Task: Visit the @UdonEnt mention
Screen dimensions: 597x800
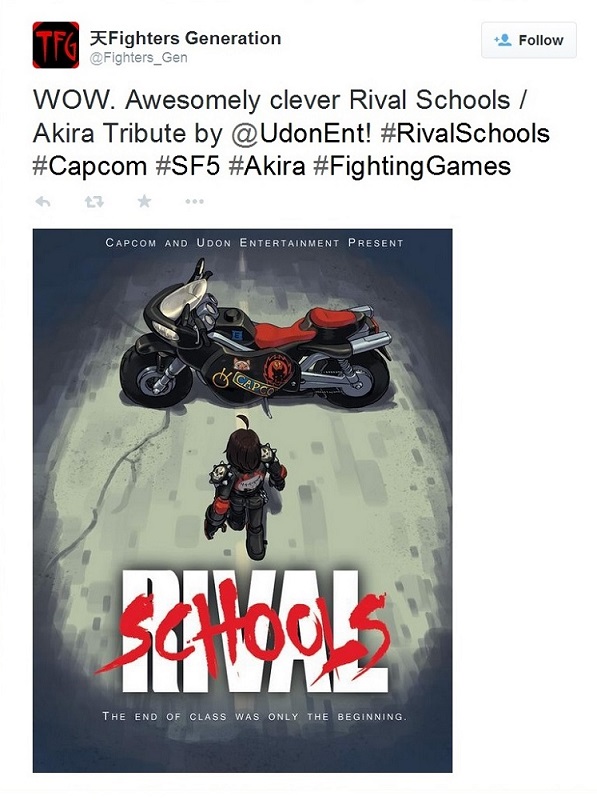Action: (x=301, y=133)
